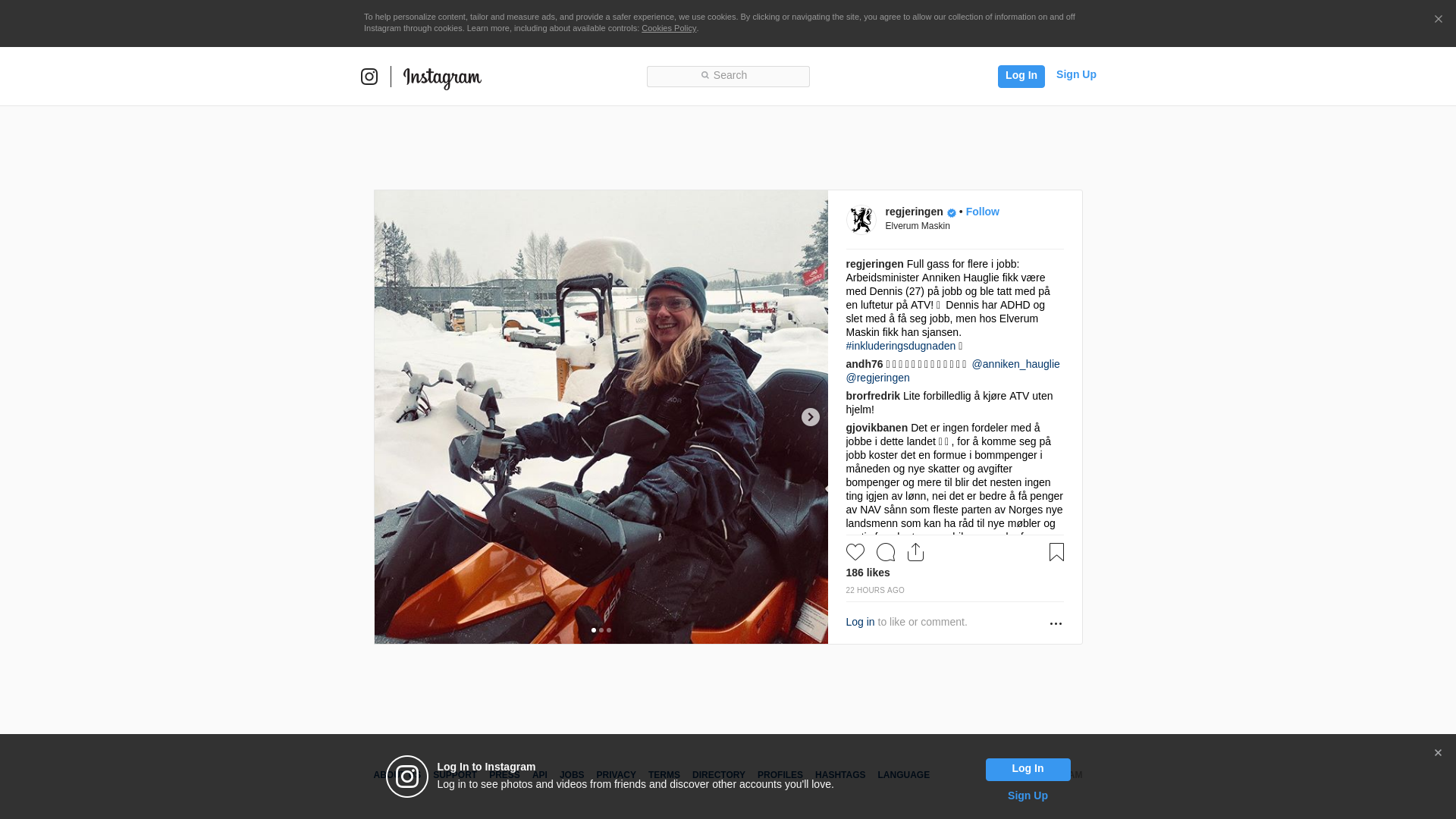Open the Elverum Maskin location link
Image resolution: width=1456 pixels, height=819 pixels.
[917, 226]
